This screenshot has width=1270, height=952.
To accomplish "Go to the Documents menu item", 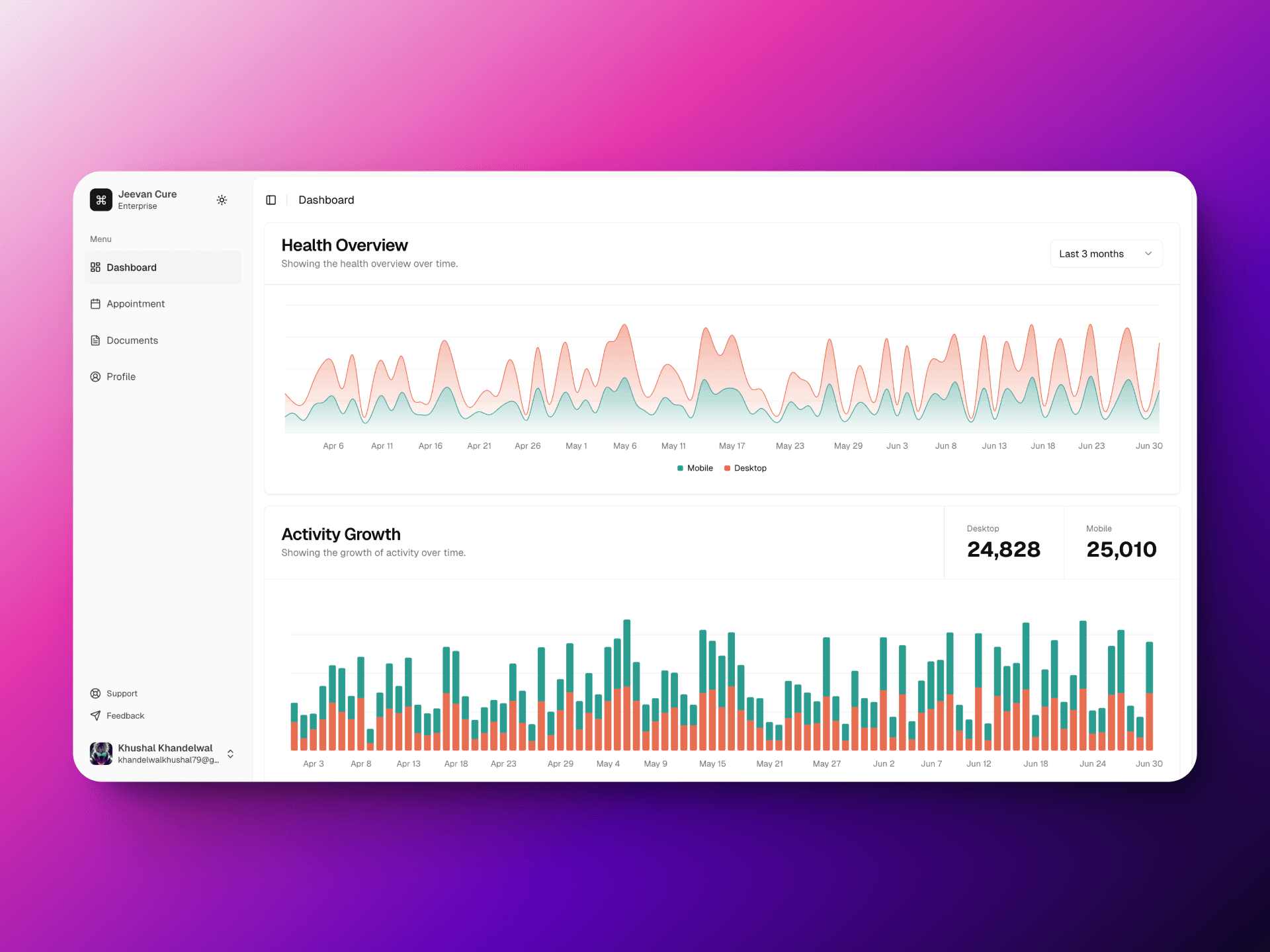I will tap(132, 340).
